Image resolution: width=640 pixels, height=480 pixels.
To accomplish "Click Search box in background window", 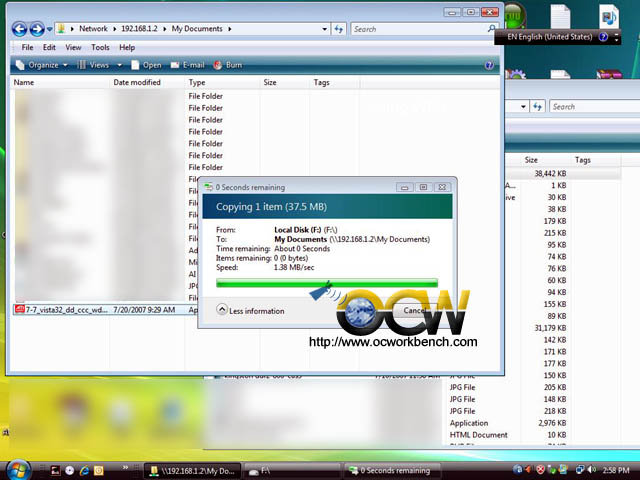I will [595, 107].
